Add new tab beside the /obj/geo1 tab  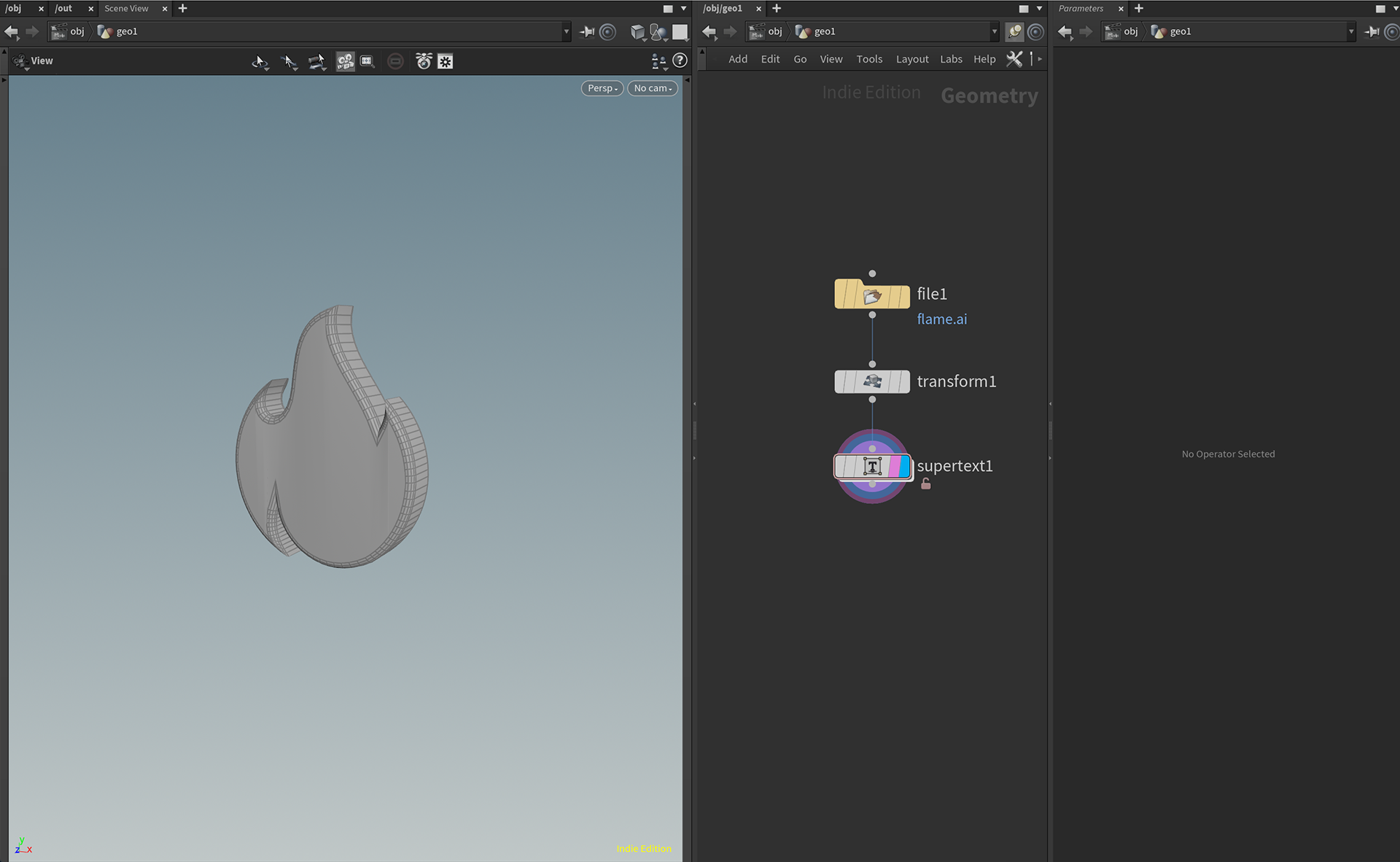[x=777, y=9]
